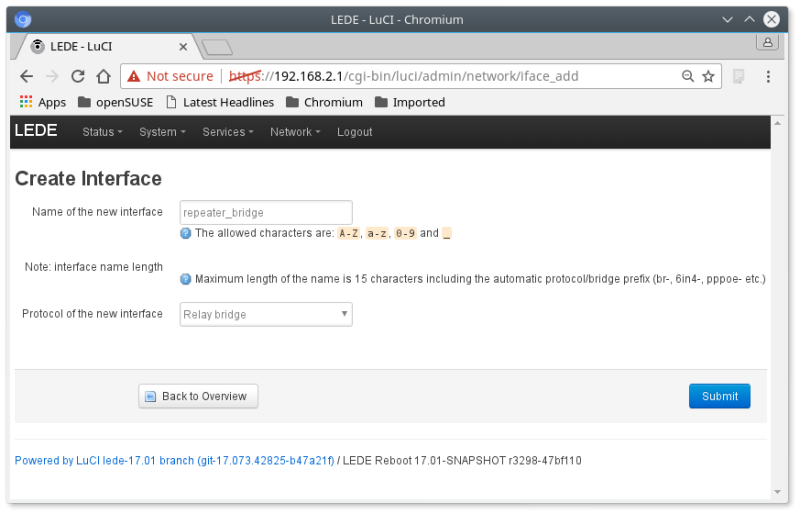
Task: Reload the page with refresh icon
Action: point(78,77)
